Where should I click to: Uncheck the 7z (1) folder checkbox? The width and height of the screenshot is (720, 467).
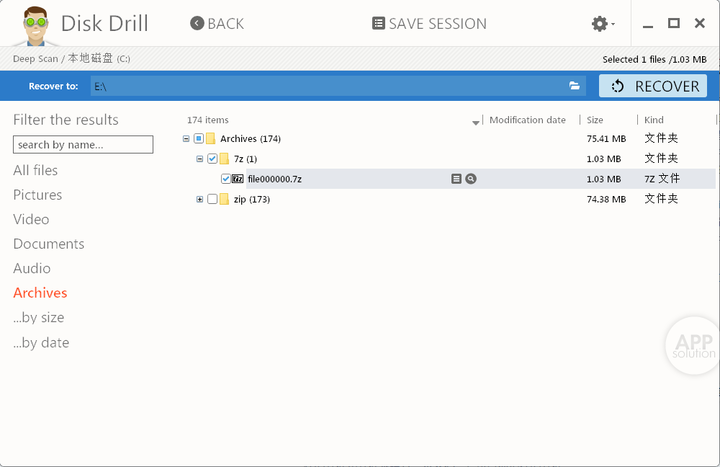point(212,158)
